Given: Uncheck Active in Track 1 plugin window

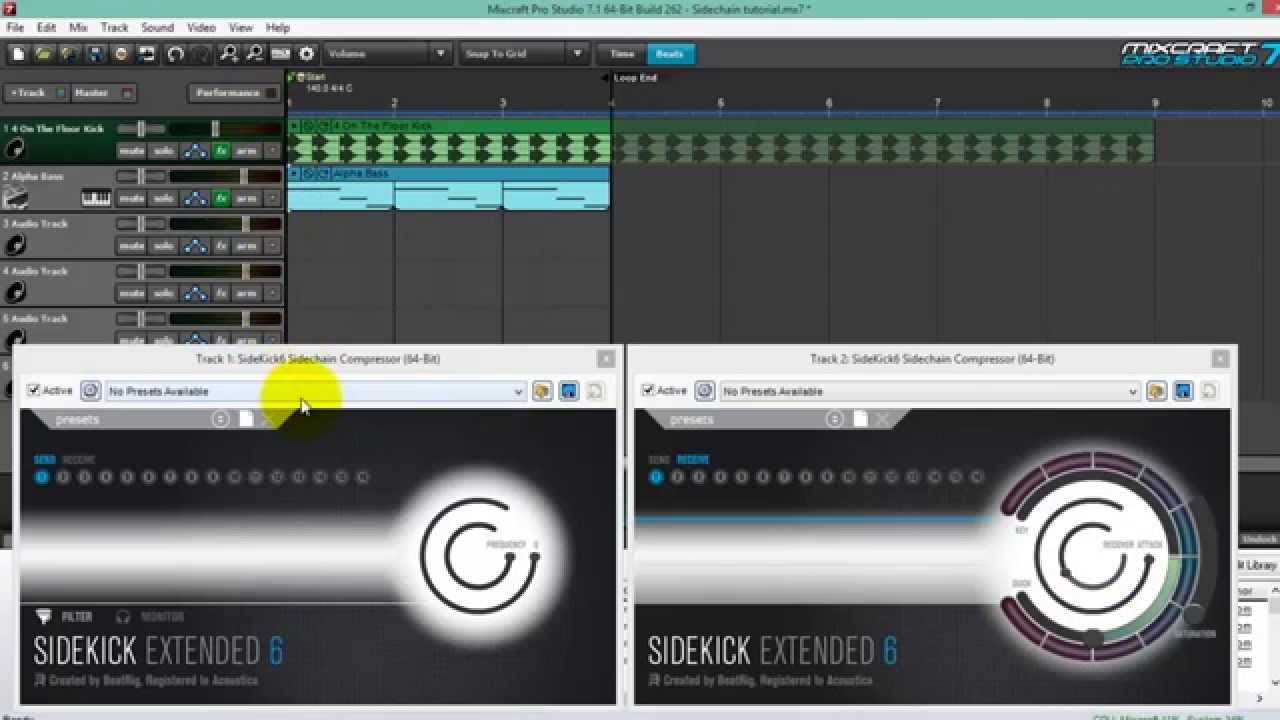Looking at the screenshot, I should (34, 391).
